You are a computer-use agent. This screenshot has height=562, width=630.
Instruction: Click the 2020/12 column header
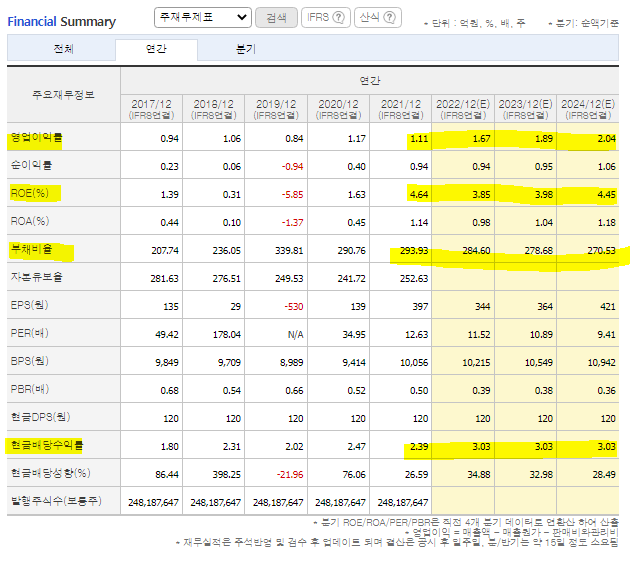pyautogui.click(x=338, y=109)
